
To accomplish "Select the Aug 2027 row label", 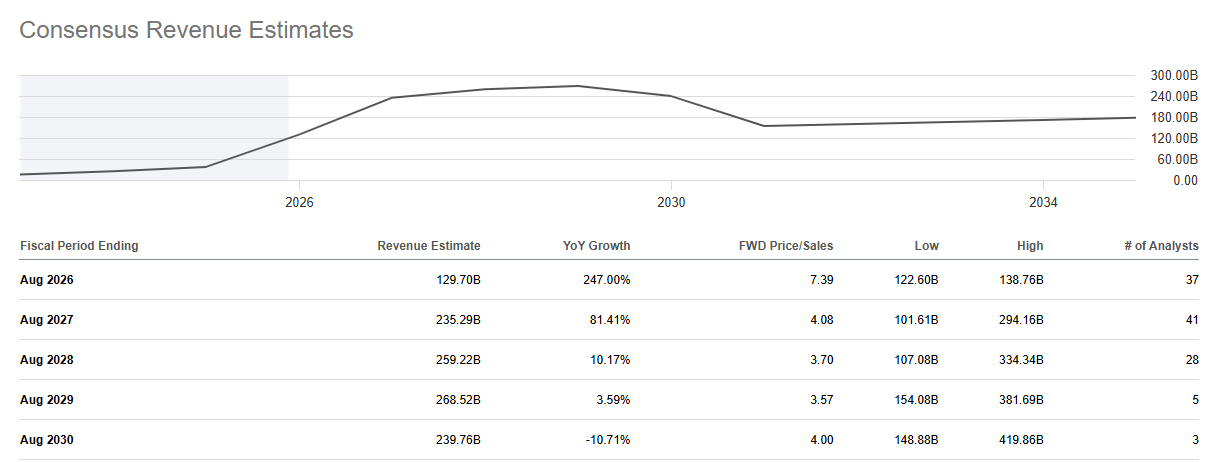I will tap(47, 320).
